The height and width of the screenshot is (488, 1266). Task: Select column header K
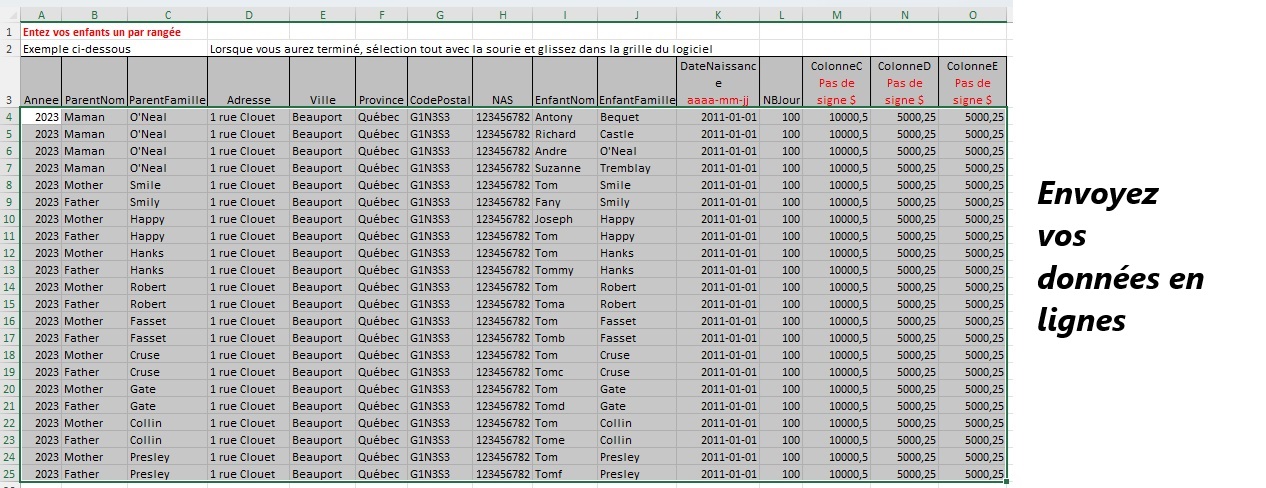point(717,15)
